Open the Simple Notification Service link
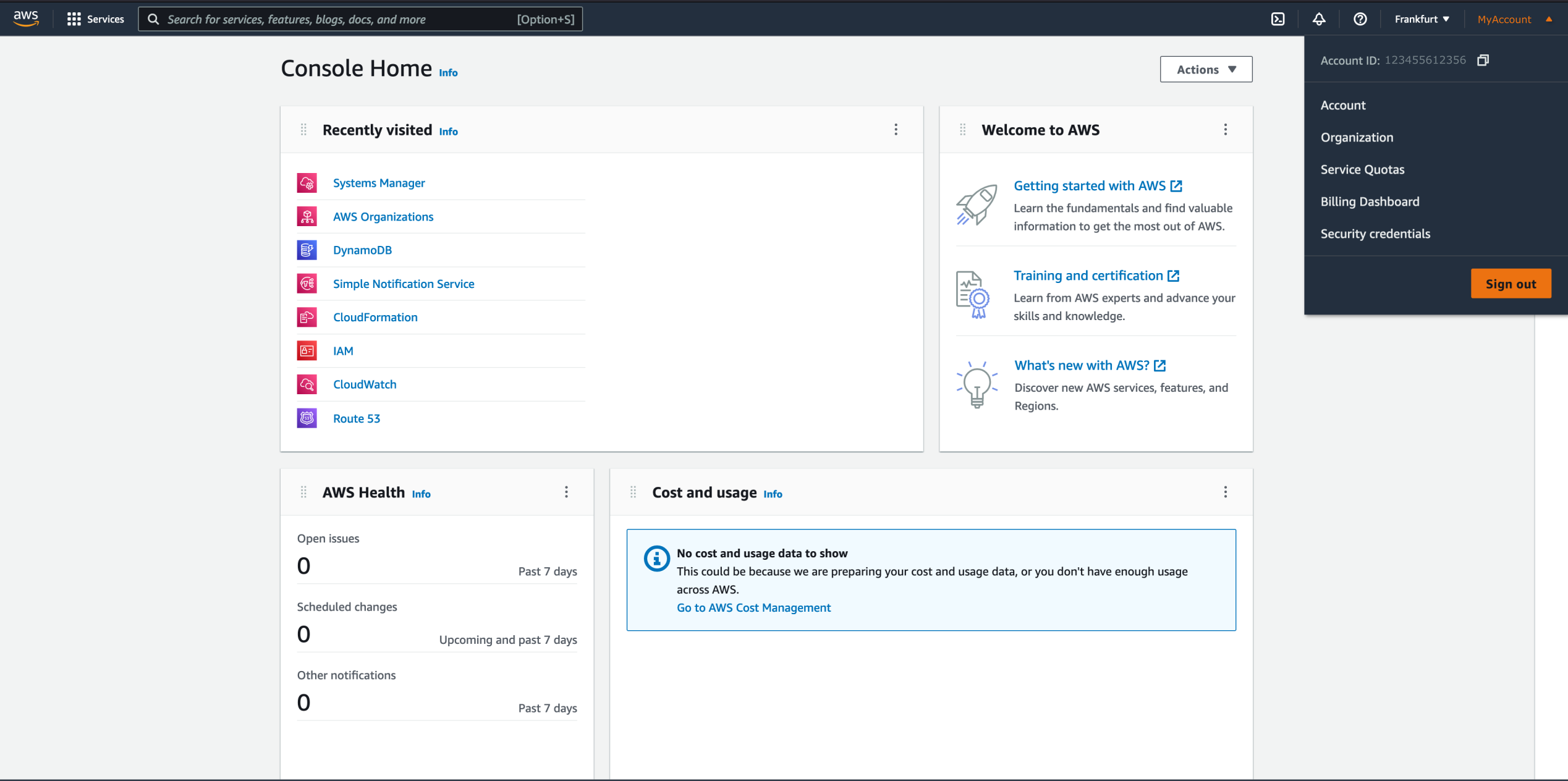This screenshot has height=781, width=1568. (x=404, y=284)
